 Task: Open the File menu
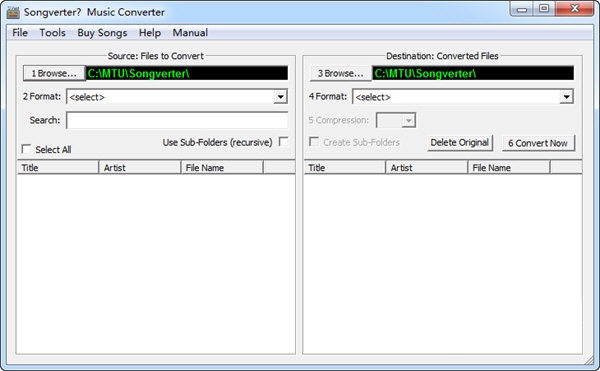(20, 33)
